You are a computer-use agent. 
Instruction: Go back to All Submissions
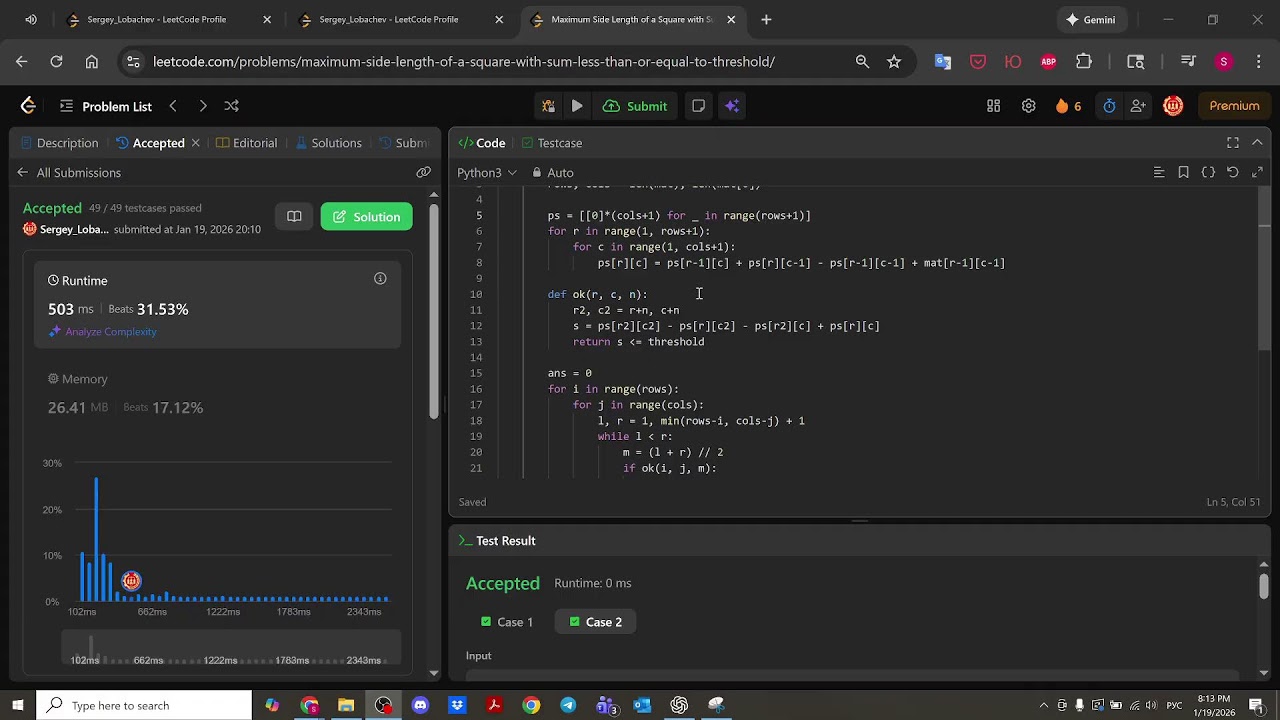point(69,173)
